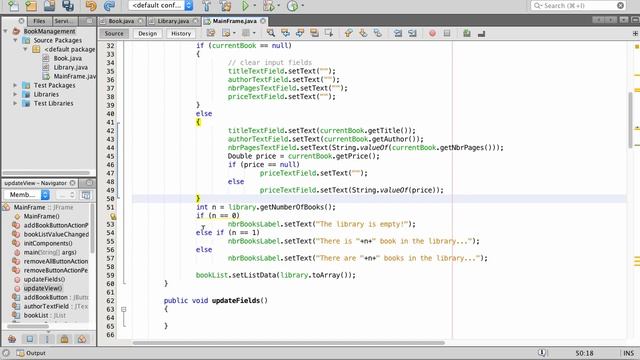Viewport: 640px width, 360px height.
Task: Open the Book.java editor tab
Action: point(121,21)
